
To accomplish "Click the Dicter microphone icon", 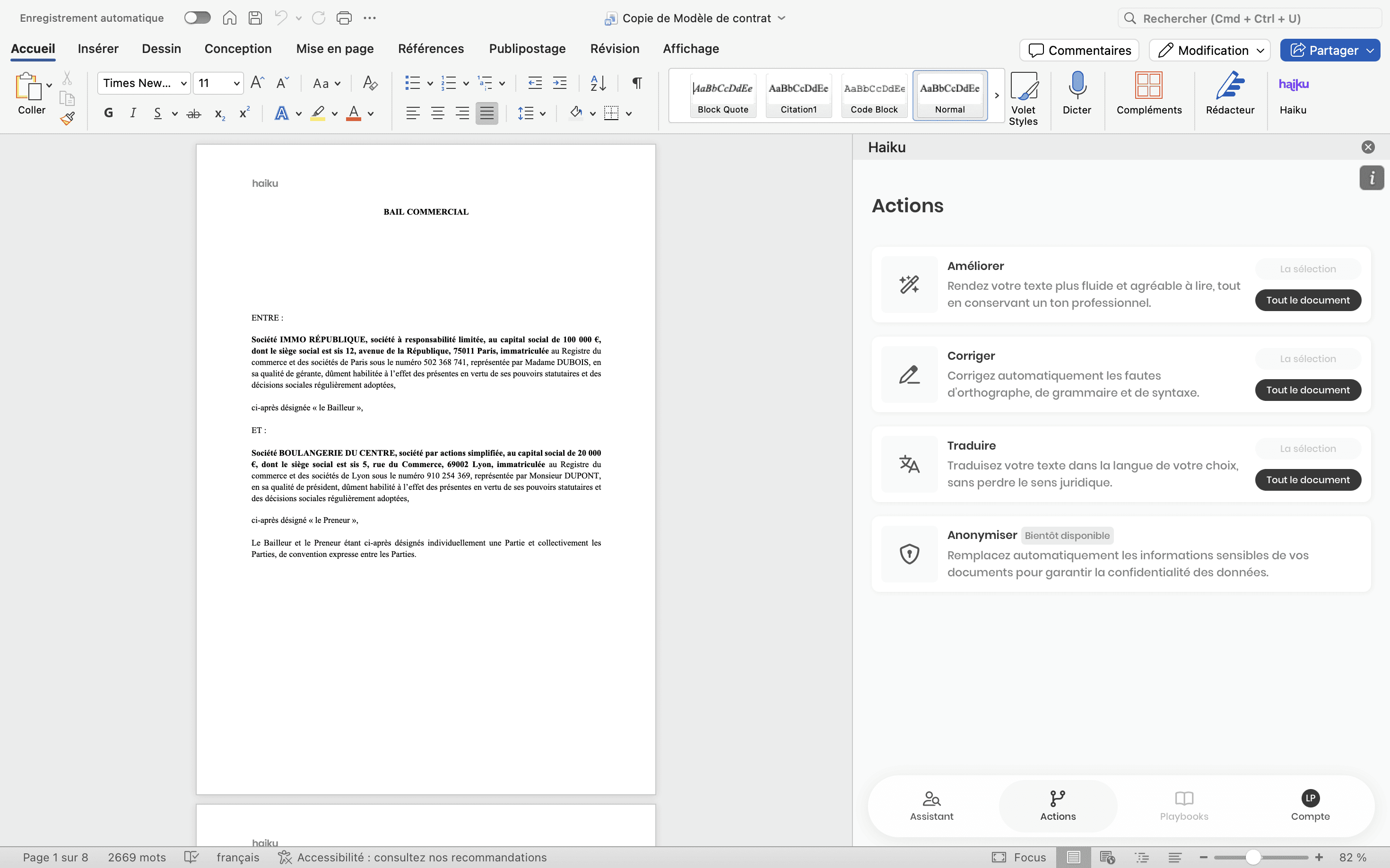I will pyautogui.click(x=1077, y=85).
